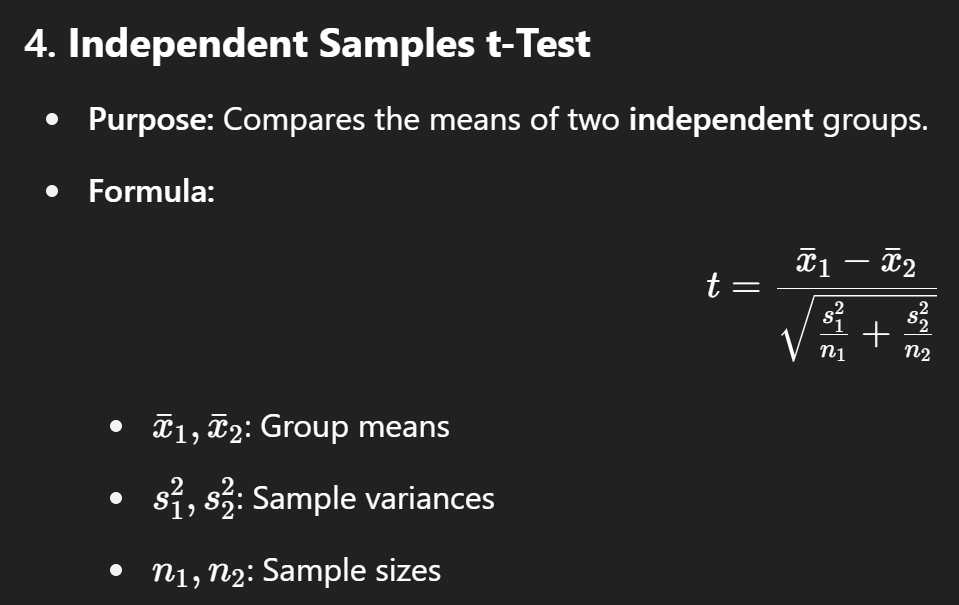Click the square root symbol in the denominator

(x=793, y=330)
